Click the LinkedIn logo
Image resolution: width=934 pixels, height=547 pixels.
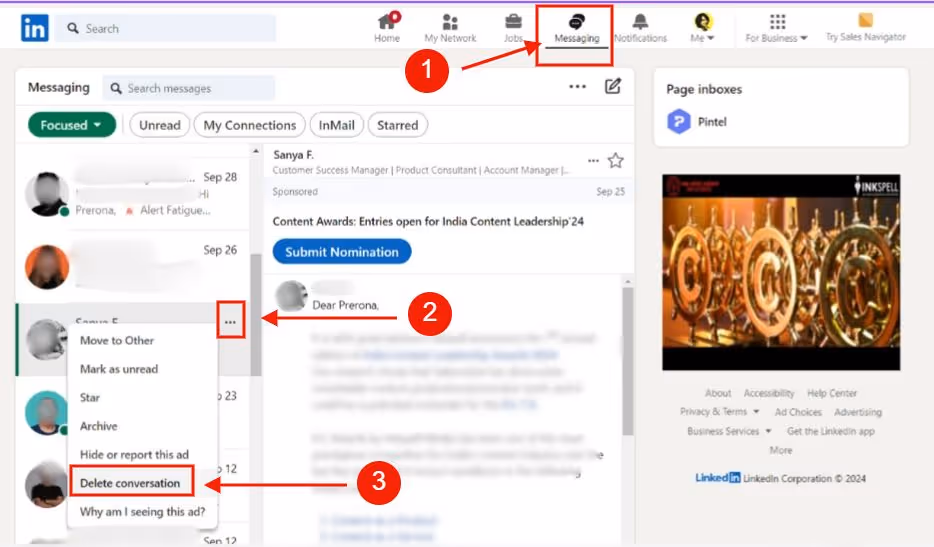coord(35,28)
